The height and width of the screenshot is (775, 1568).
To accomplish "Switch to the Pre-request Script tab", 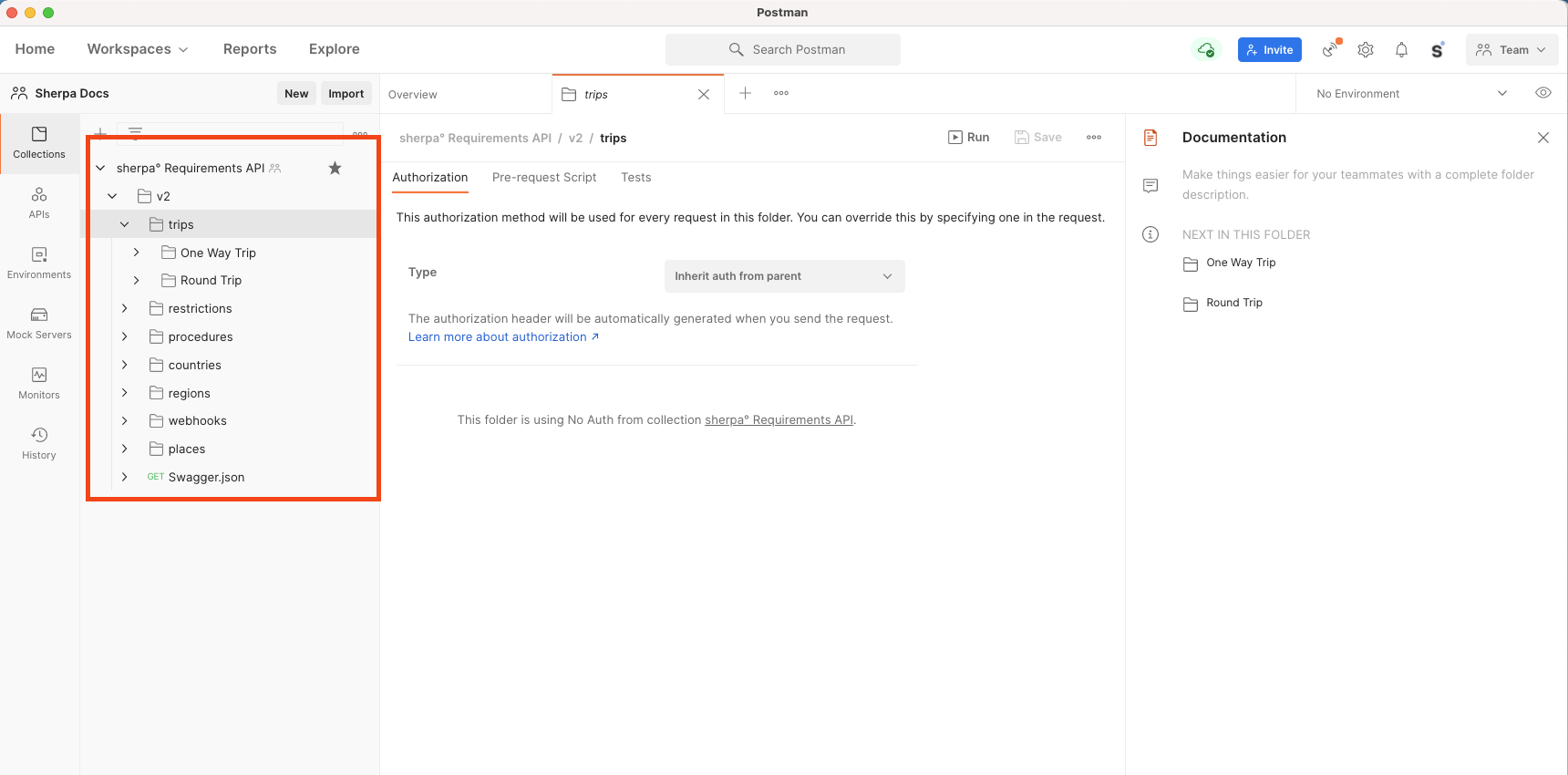I will pyautogui.click(x=544, y=177).
